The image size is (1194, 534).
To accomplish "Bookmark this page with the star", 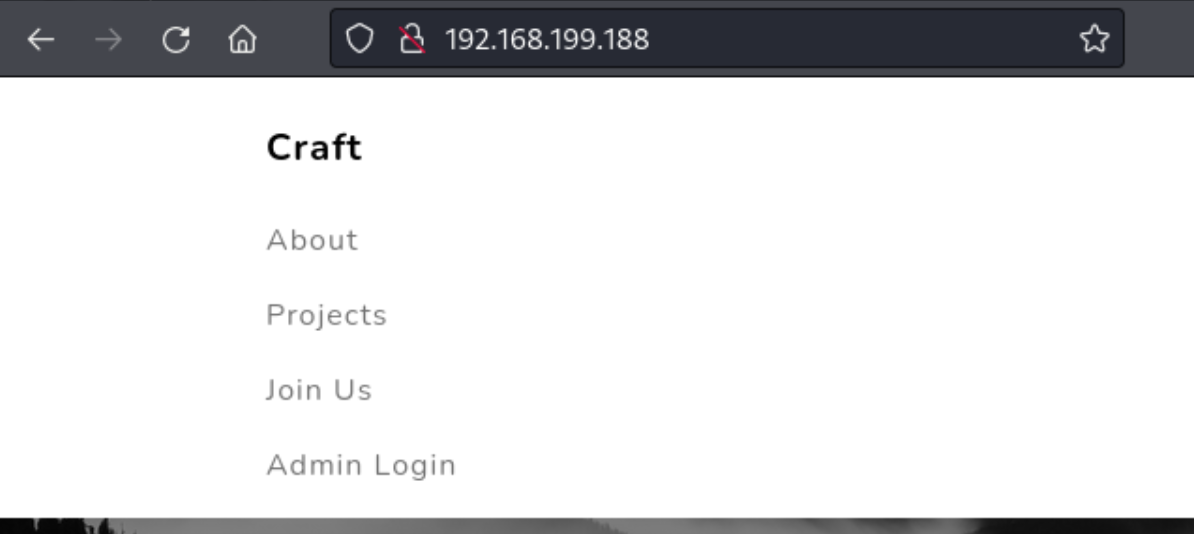I will click(1094, 38).
